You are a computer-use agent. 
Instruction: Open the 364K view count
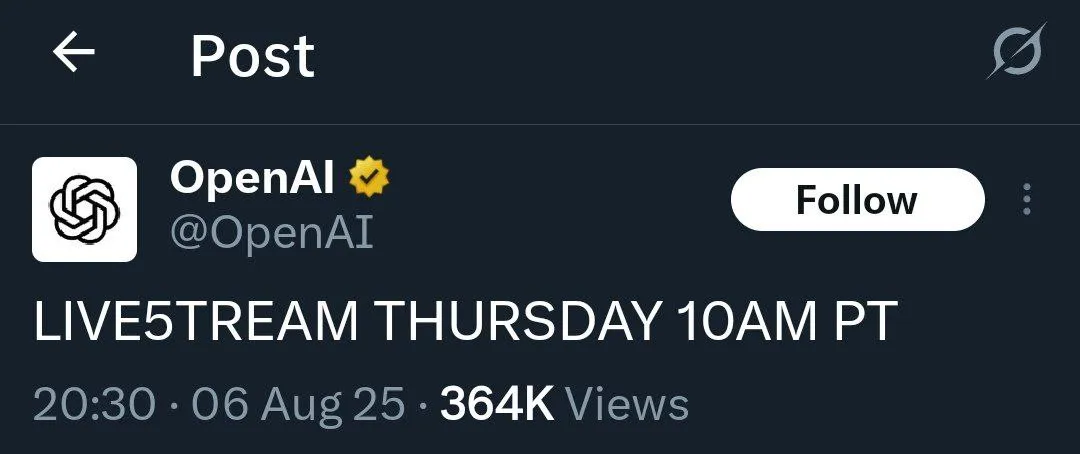[497, 404]
